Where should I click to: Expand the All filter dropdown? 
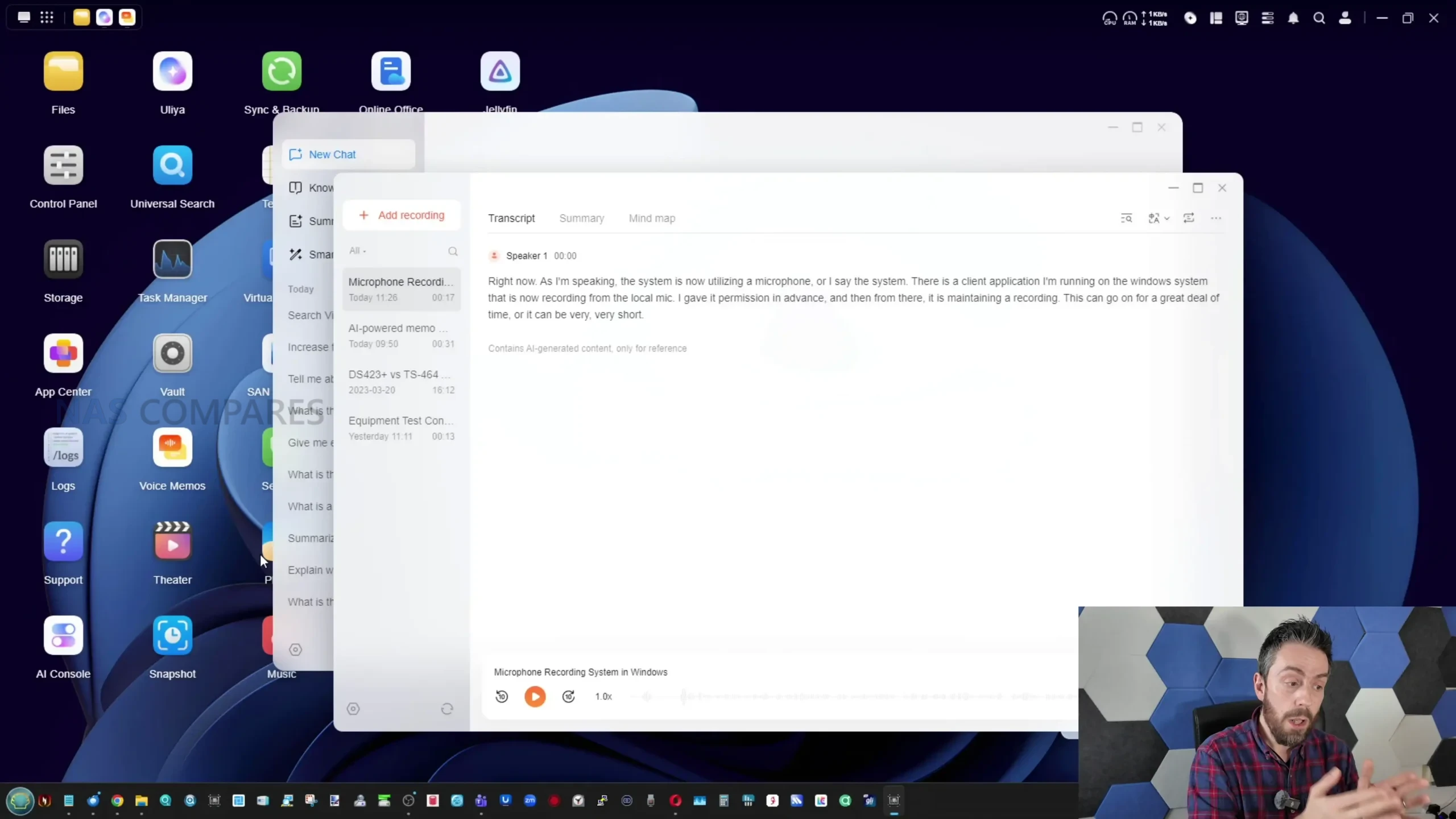(357, 251)
